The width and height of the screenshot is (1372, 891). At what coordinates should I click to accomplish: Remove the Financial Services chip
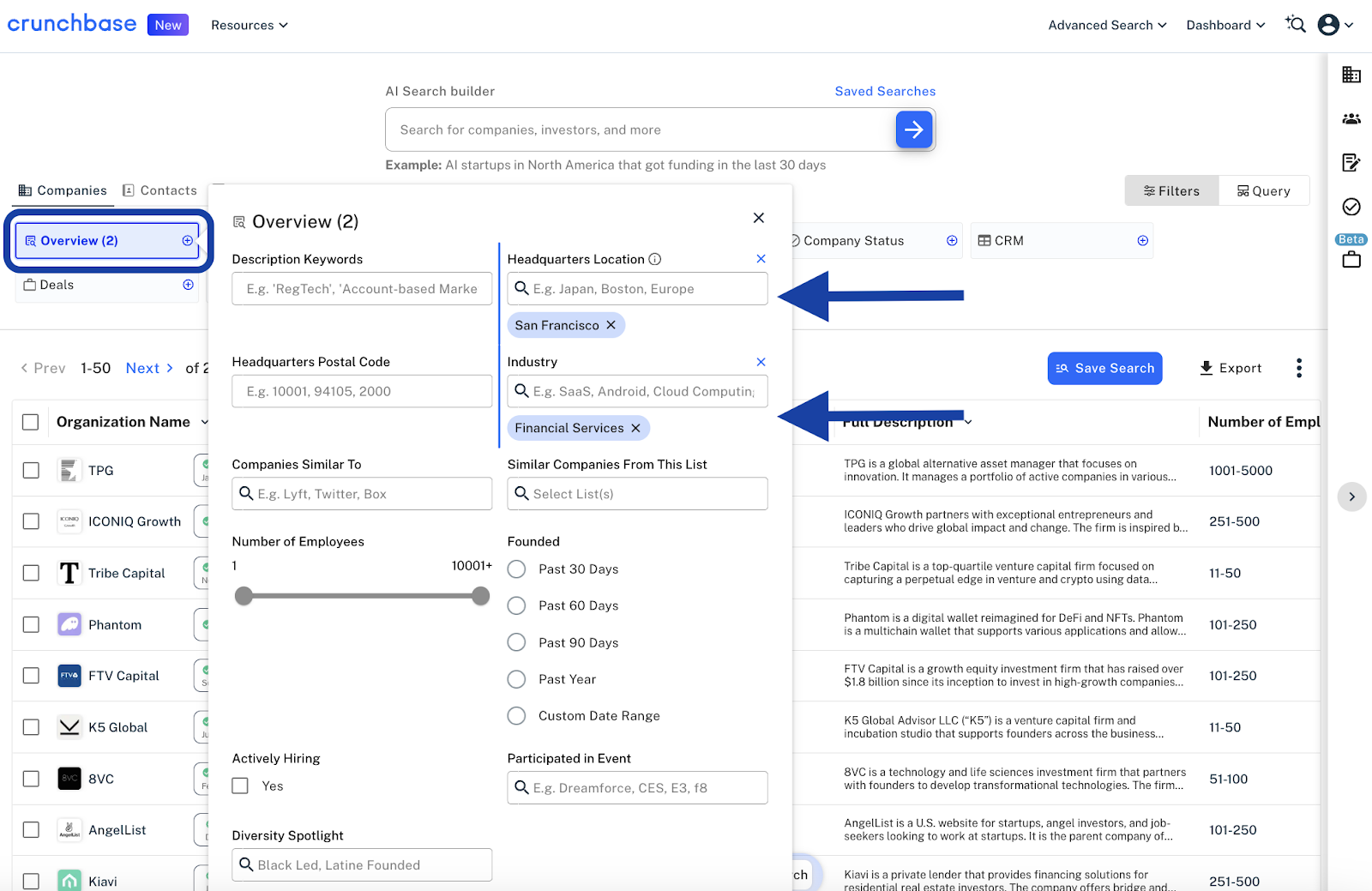point(635,428)
